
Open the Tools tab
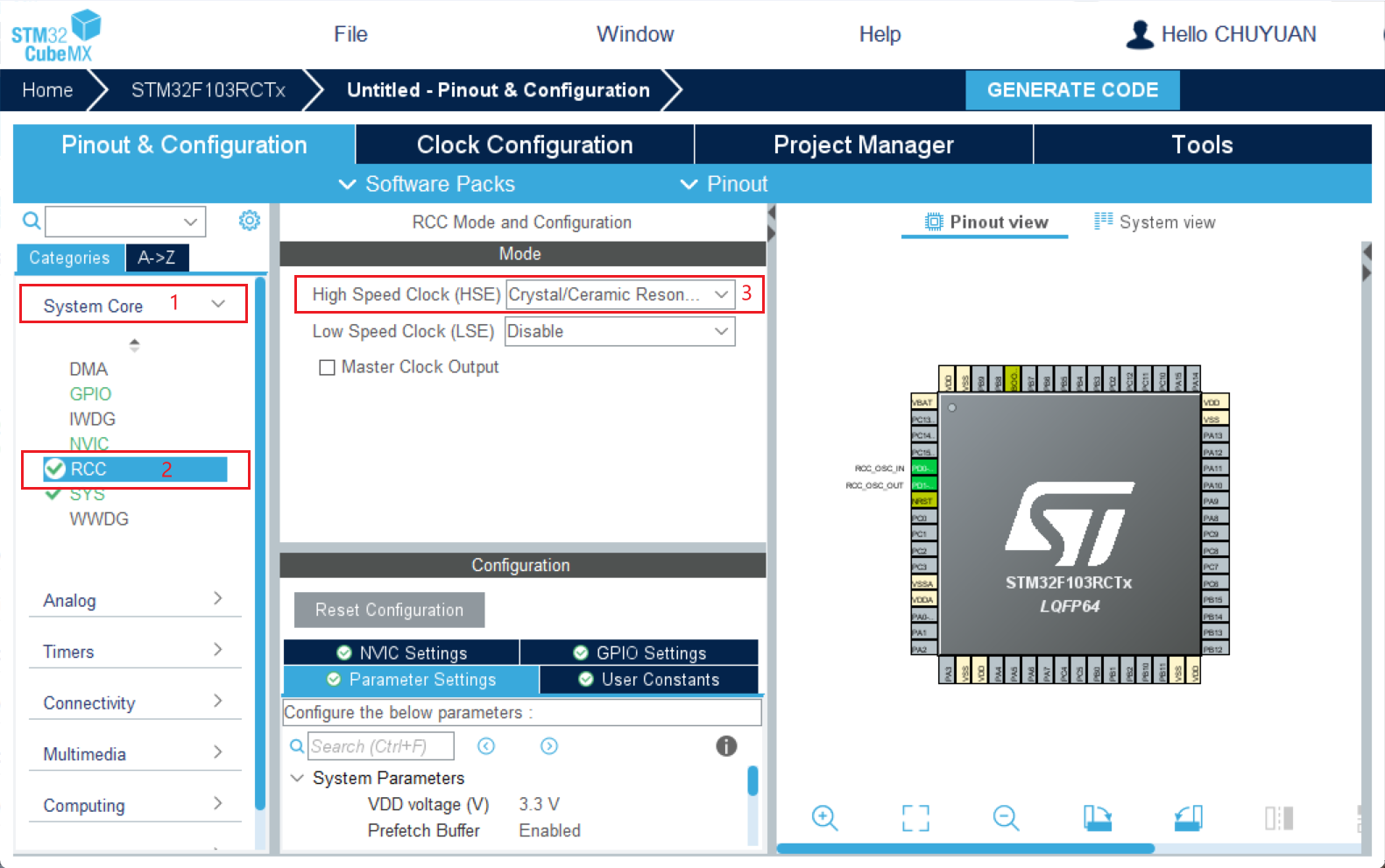[1203, 145]
